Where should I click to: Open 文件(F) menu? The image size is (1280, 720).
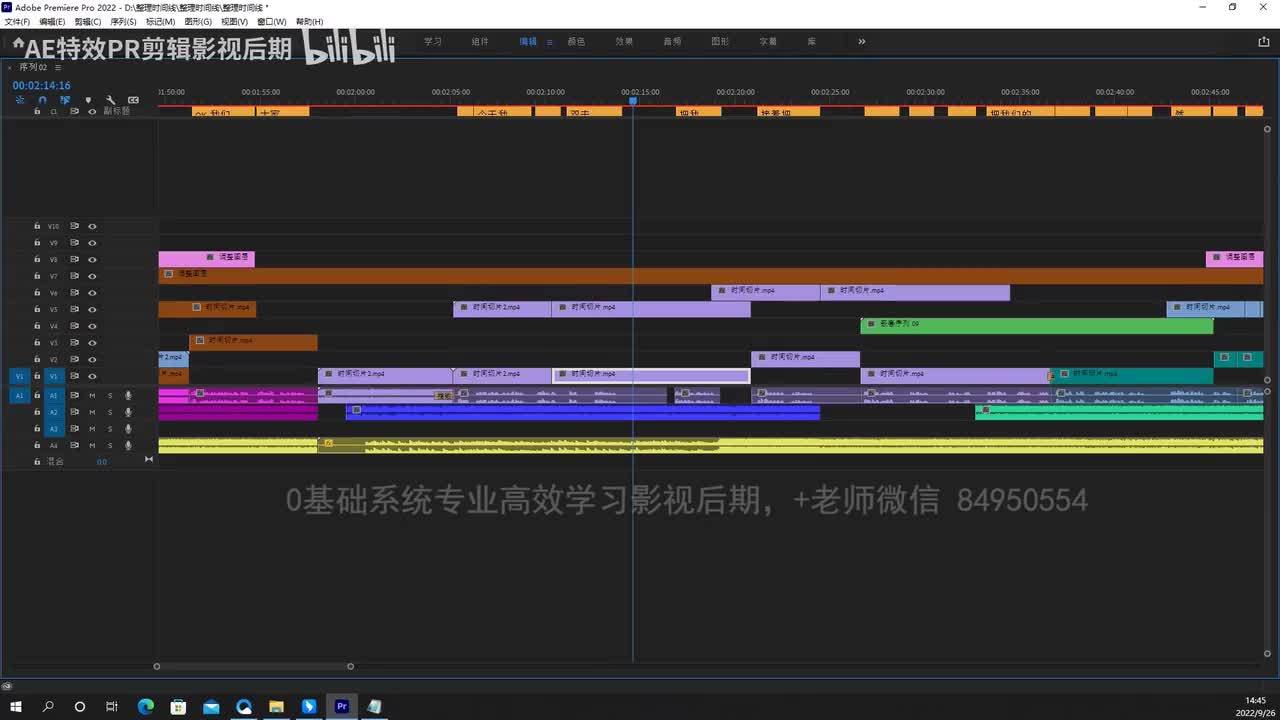18,21
